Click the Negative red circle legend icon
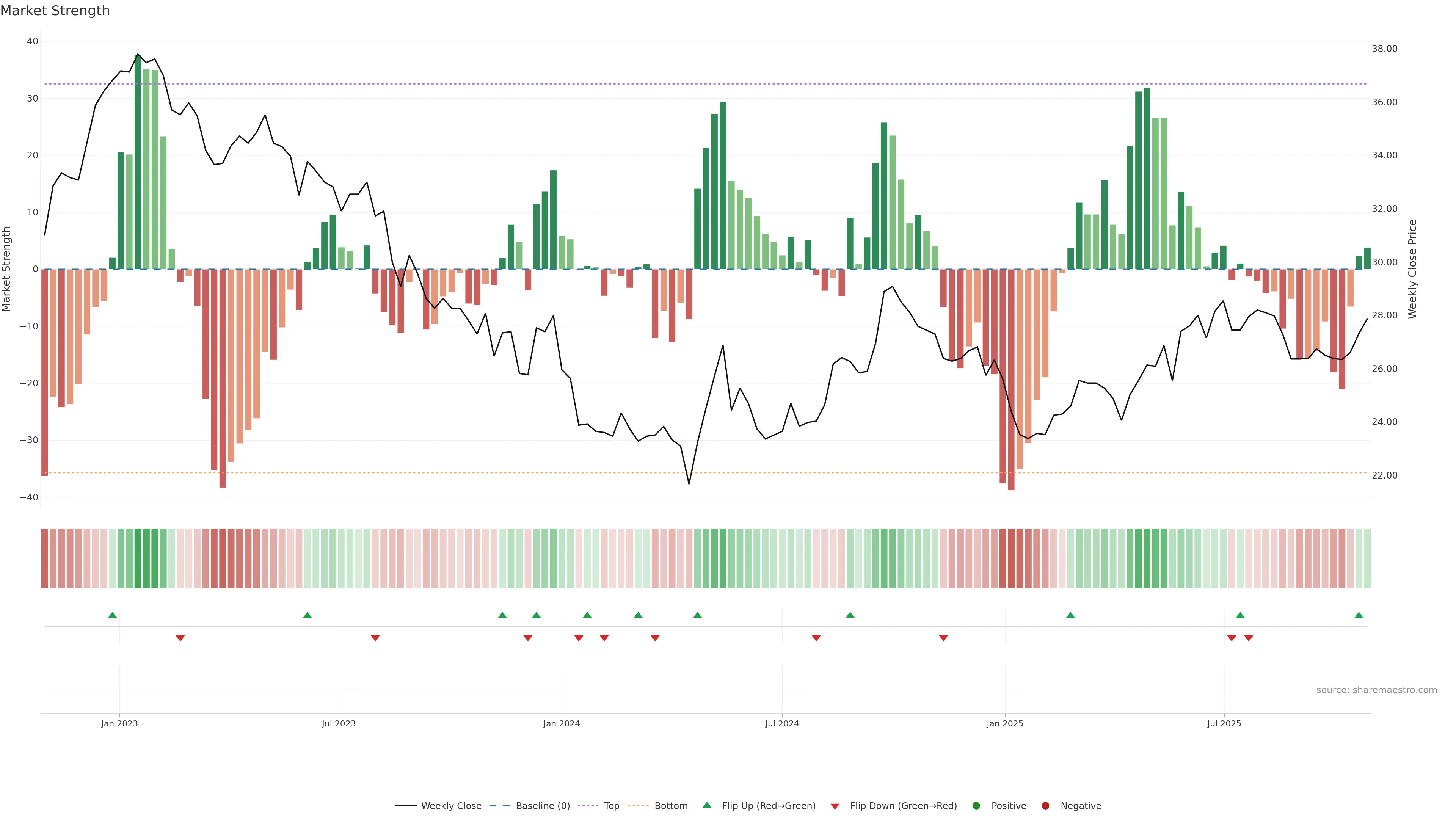This screenshot has width=1456, height=819. click(1045, 805)
